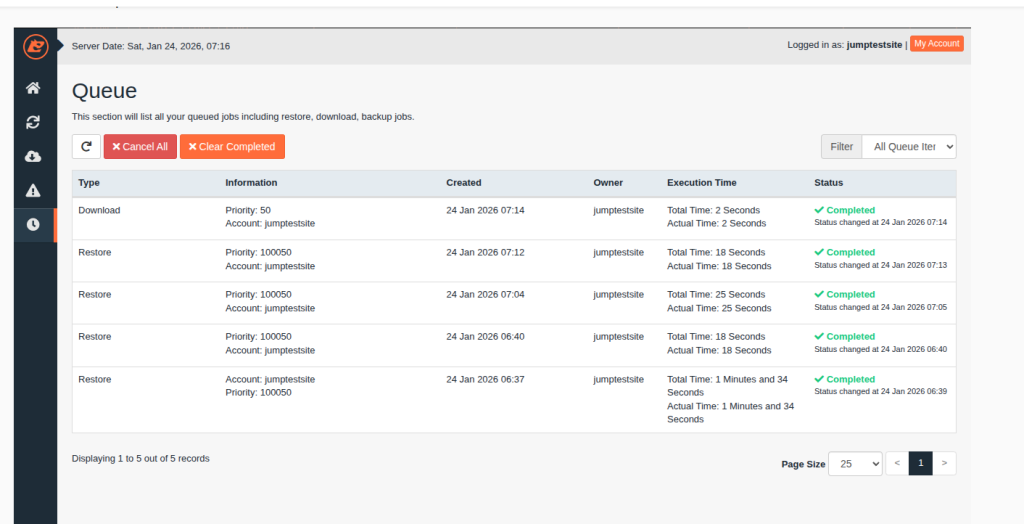
Task: Go to the Home dashboard sidebar icon
Action: 33,88
